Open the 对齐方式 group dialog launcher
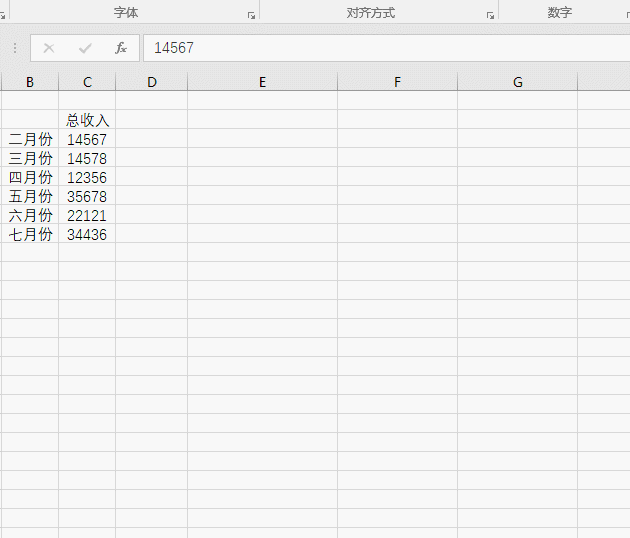This screenshot has height=538, width=630. (x=490, y=15)
